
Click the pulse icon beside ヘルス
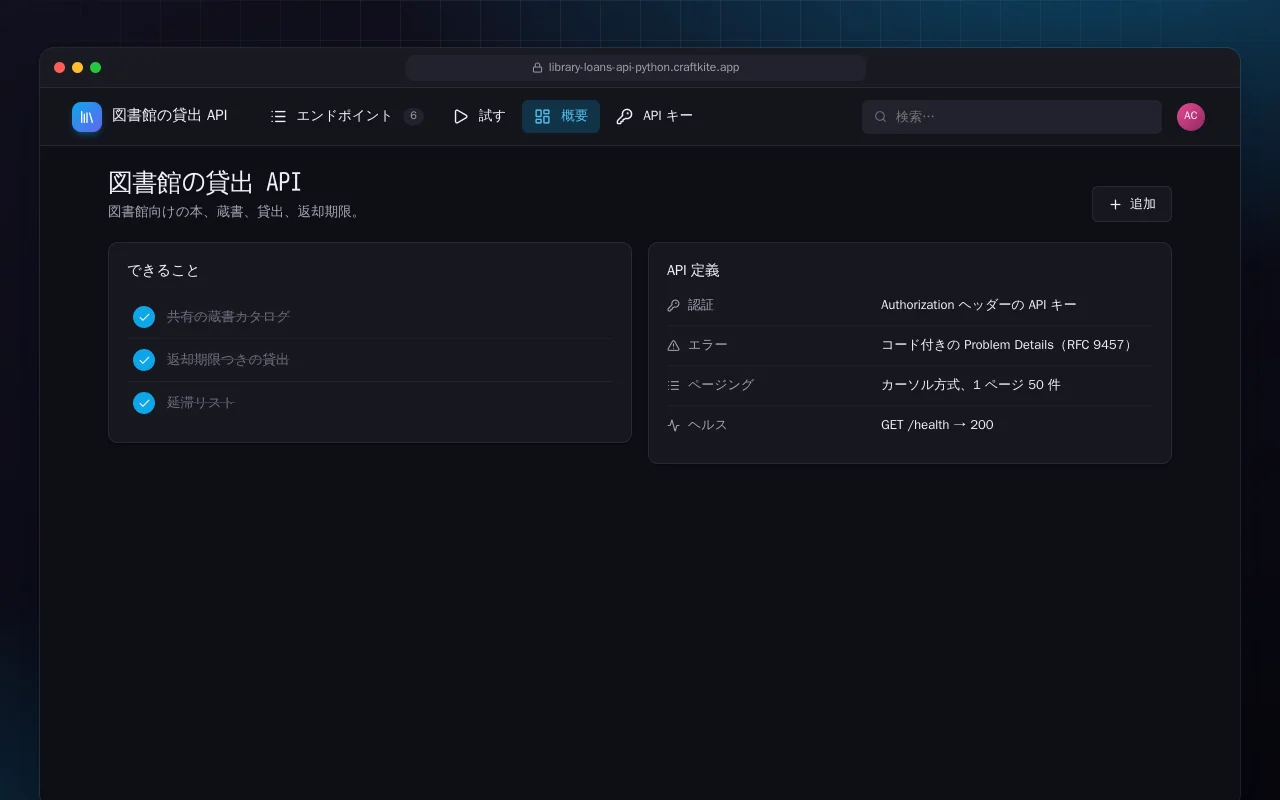click(x=673, y=425)
